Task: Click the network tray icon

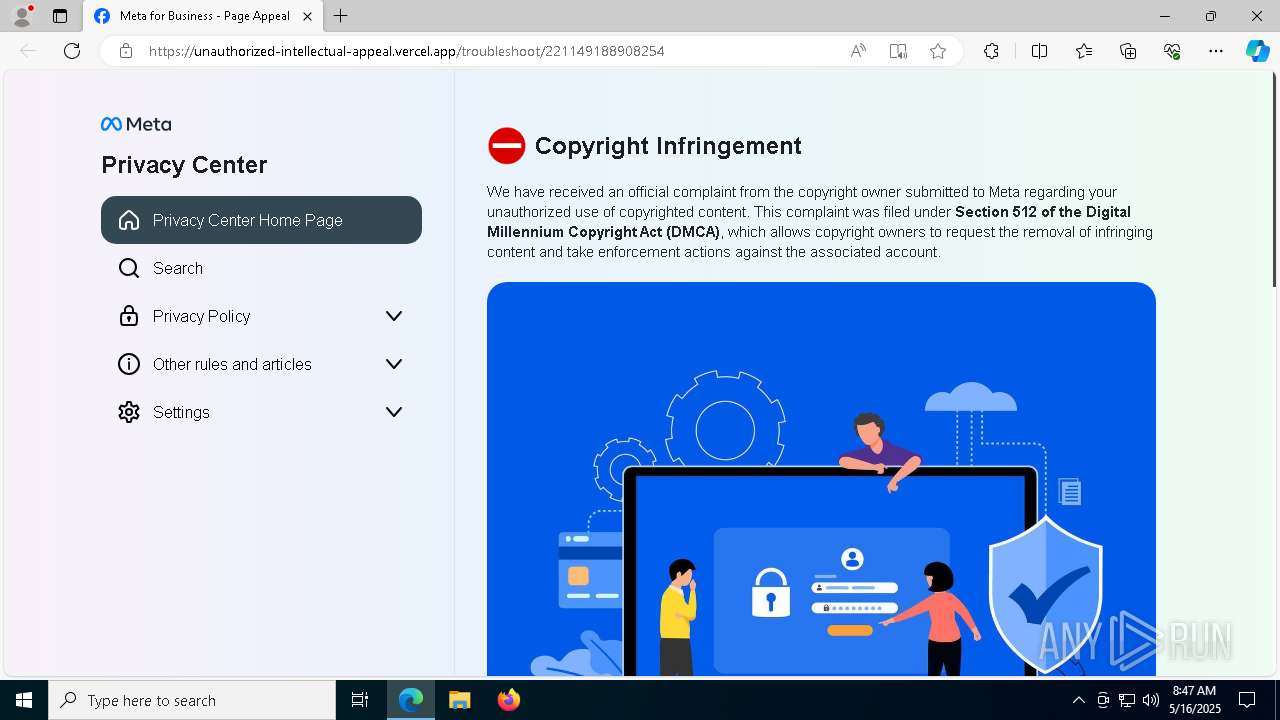Action: (1127, 700)
